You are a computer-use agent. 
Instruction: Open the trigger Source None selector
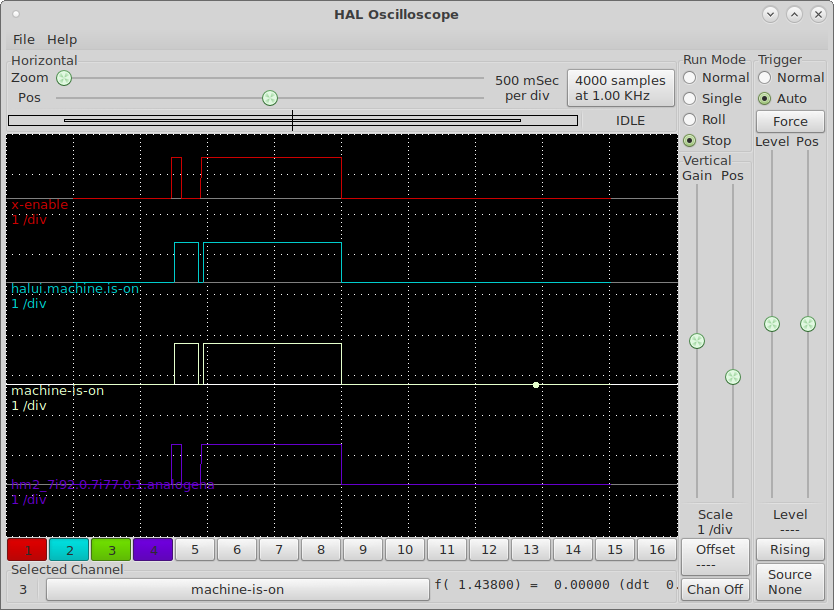[x=790, y=581]
